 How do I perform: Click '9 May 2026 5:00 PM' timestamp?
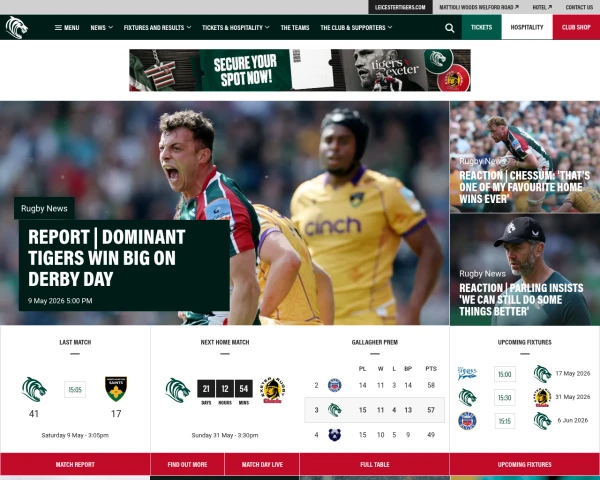[x=60, y=301]
